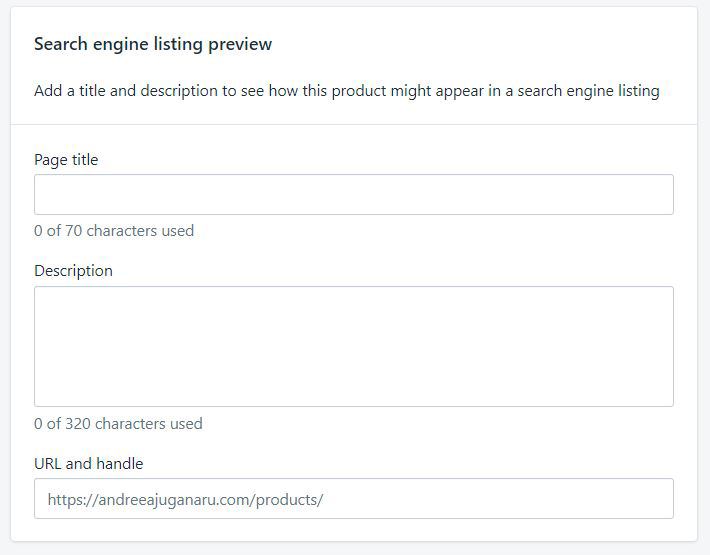Select the "Description" field label

coord(73,271)
